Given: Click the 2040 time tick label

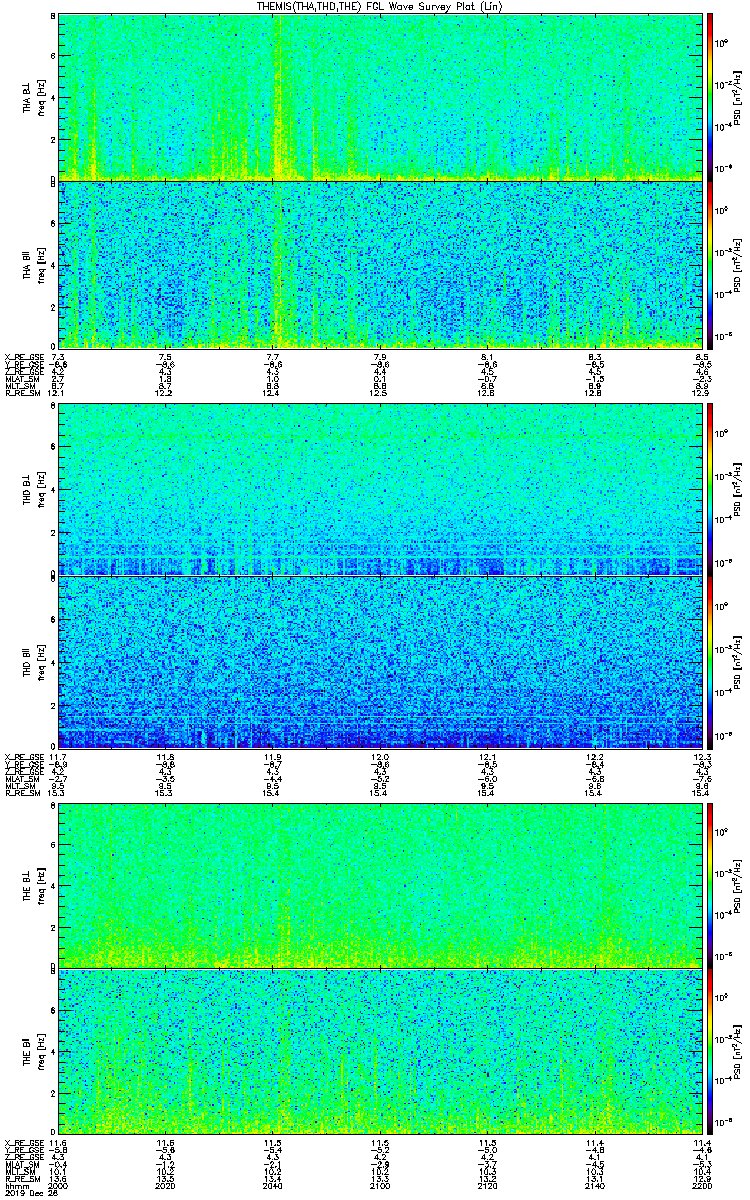Looking at the screenshot, I should tap(272, 1185).
